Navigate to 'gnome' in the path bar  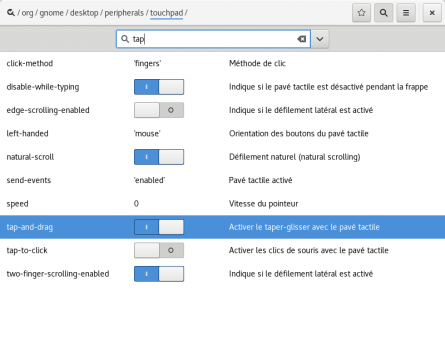51,13
